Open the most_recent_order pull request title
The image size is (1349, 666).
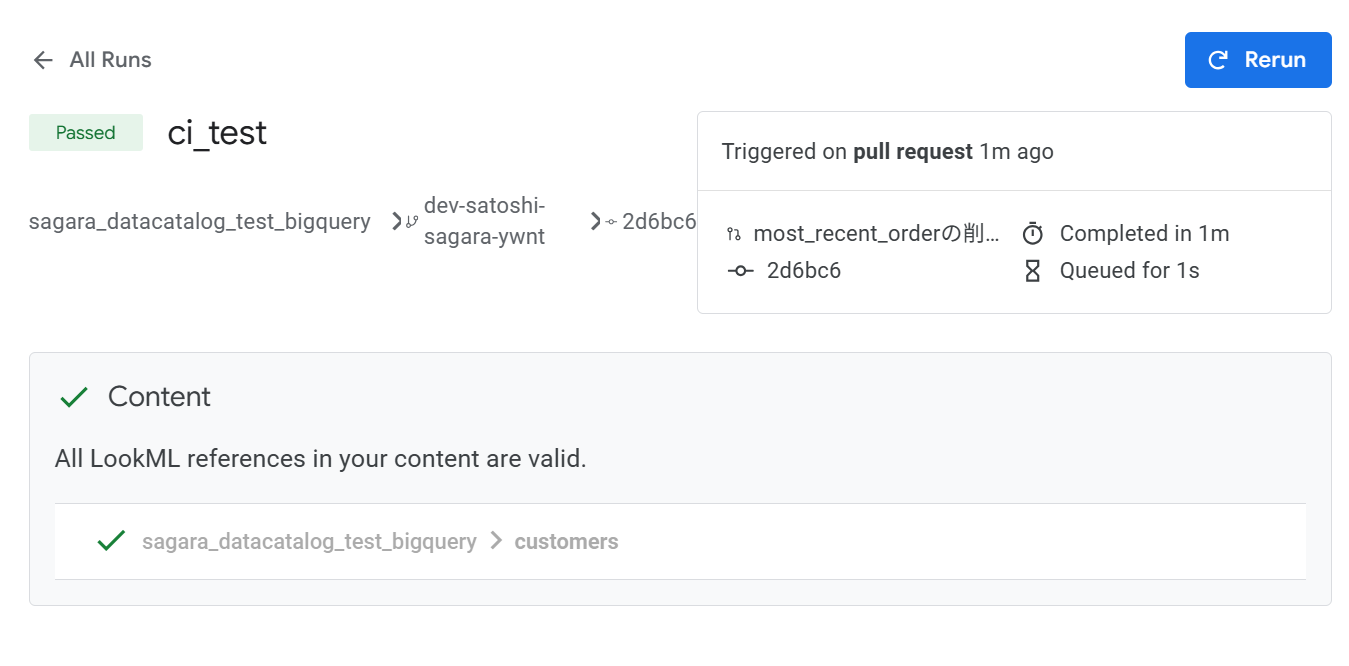click(x=876, y=234)
